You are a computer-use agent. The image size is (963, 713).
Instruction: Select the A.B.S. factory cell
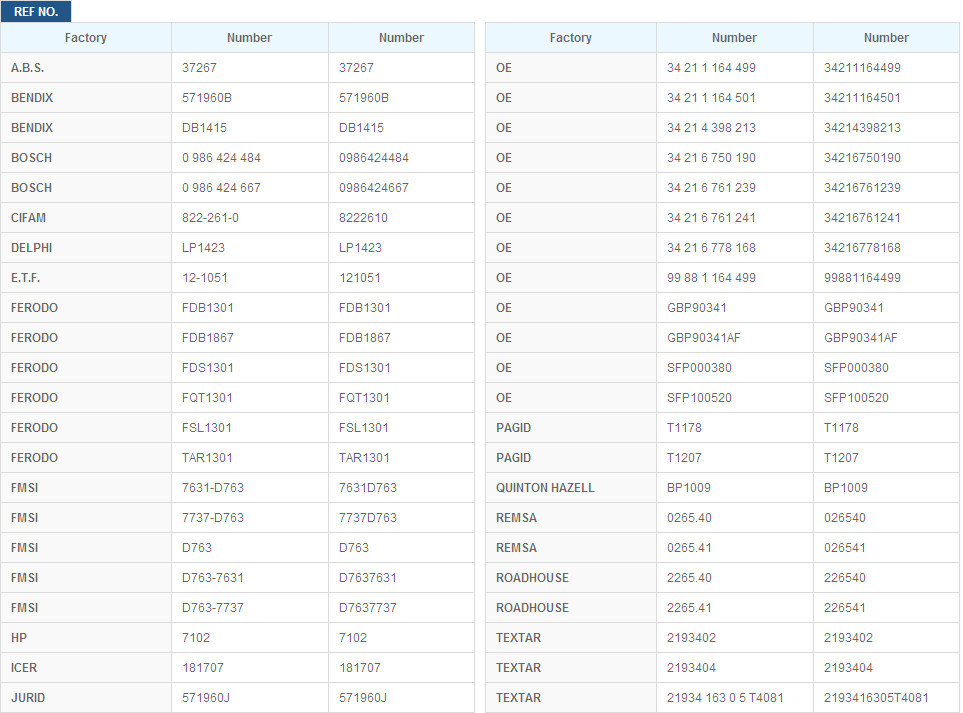[28, 68]
